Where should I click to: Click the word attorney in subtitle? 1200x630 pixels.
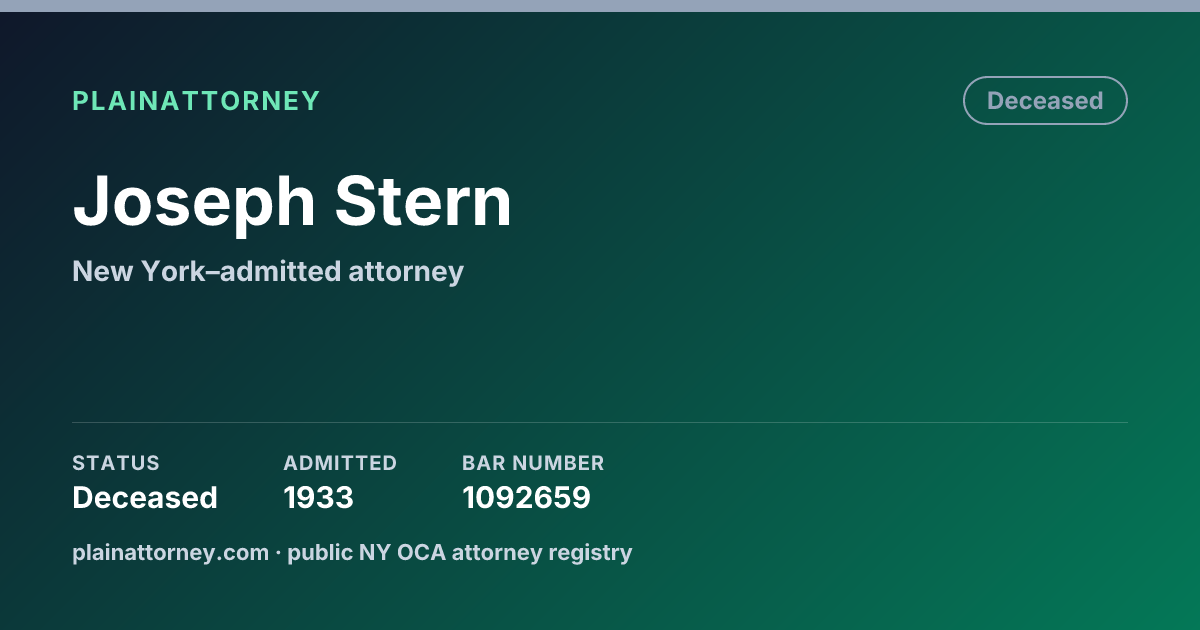(x=406, y=272)
